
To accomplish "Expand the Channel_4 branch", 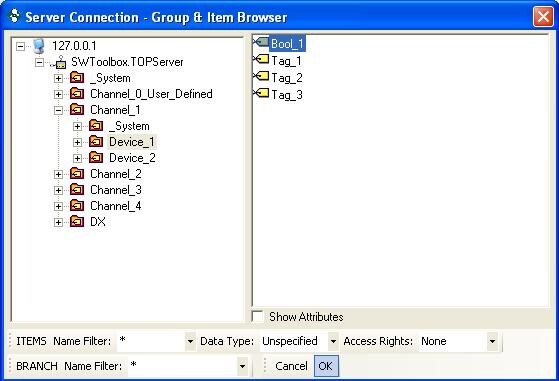I will coord(58,206).
